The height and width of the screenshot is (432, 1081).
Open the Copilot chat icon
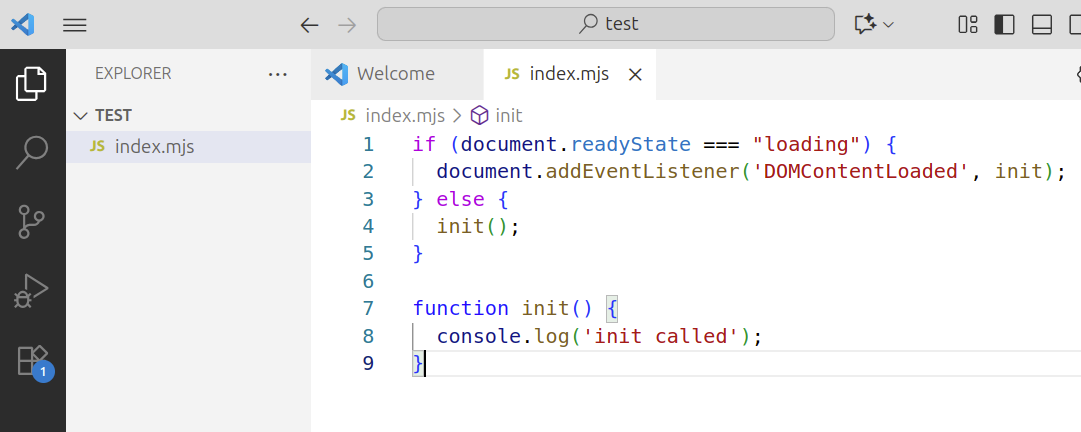click(x=864, y=25)
